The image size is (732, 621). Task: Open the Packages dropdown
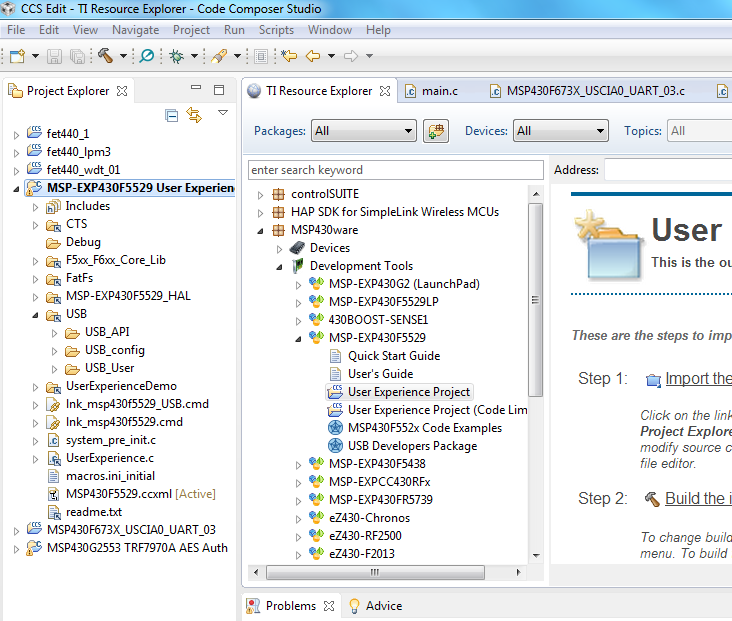(364, 131)
